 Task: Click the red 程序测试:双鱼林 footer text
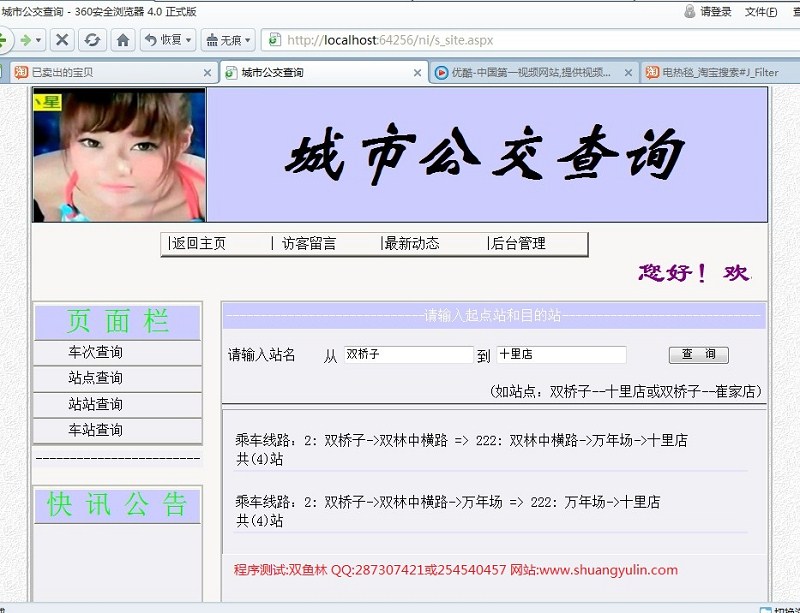pos(456,570)
